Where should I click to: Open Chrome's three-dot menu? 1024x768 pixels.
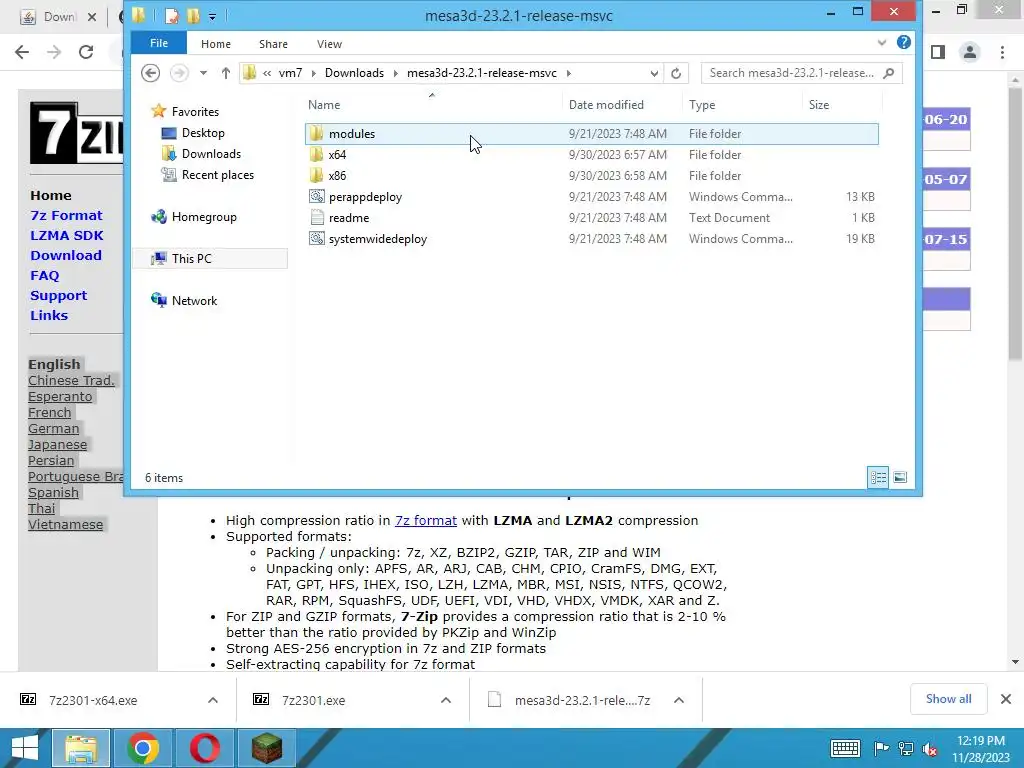(1002, 52)
